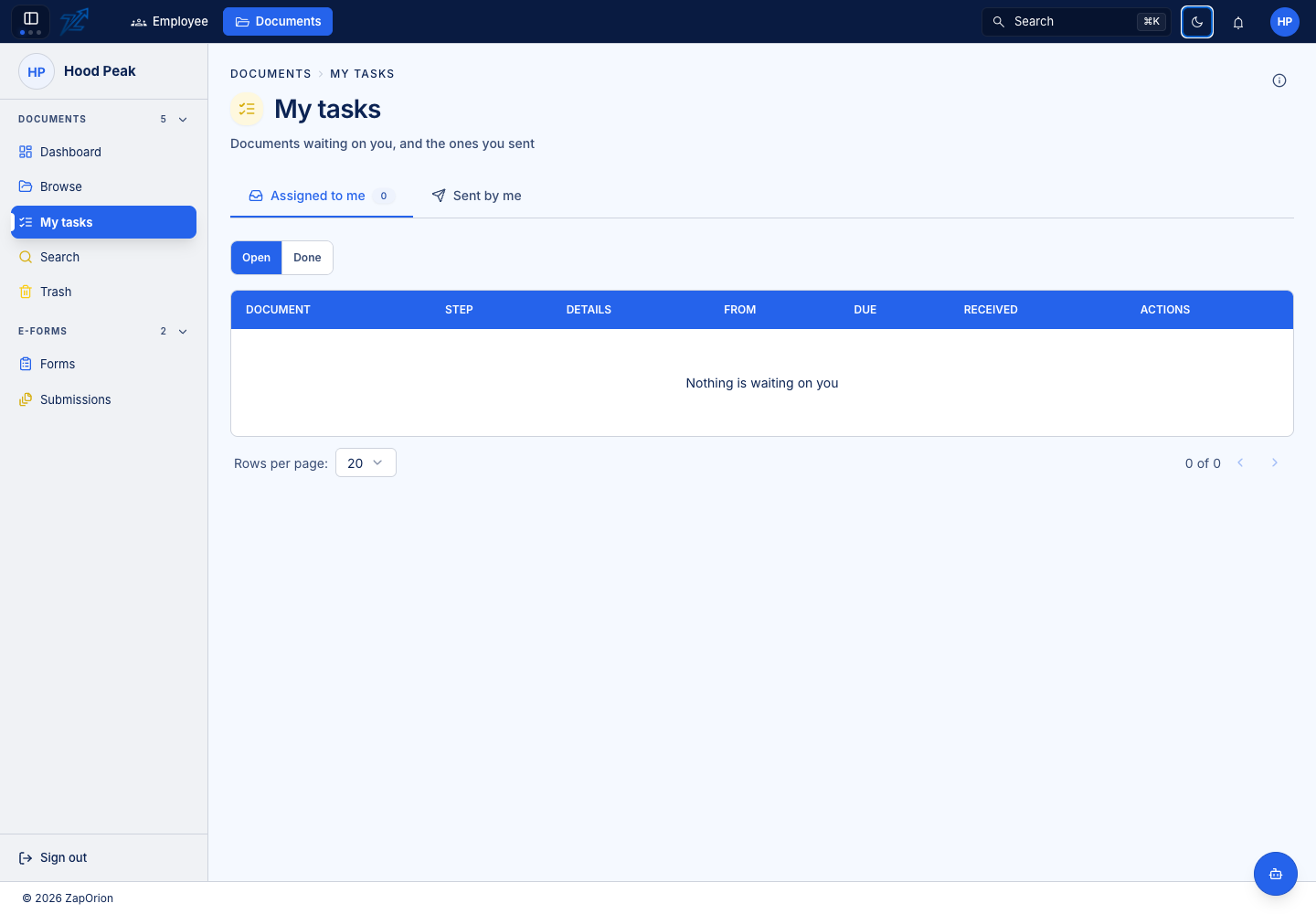The image size is (1316, 914).
Task: Open notifications bell icon
Action: [1238, 22]
